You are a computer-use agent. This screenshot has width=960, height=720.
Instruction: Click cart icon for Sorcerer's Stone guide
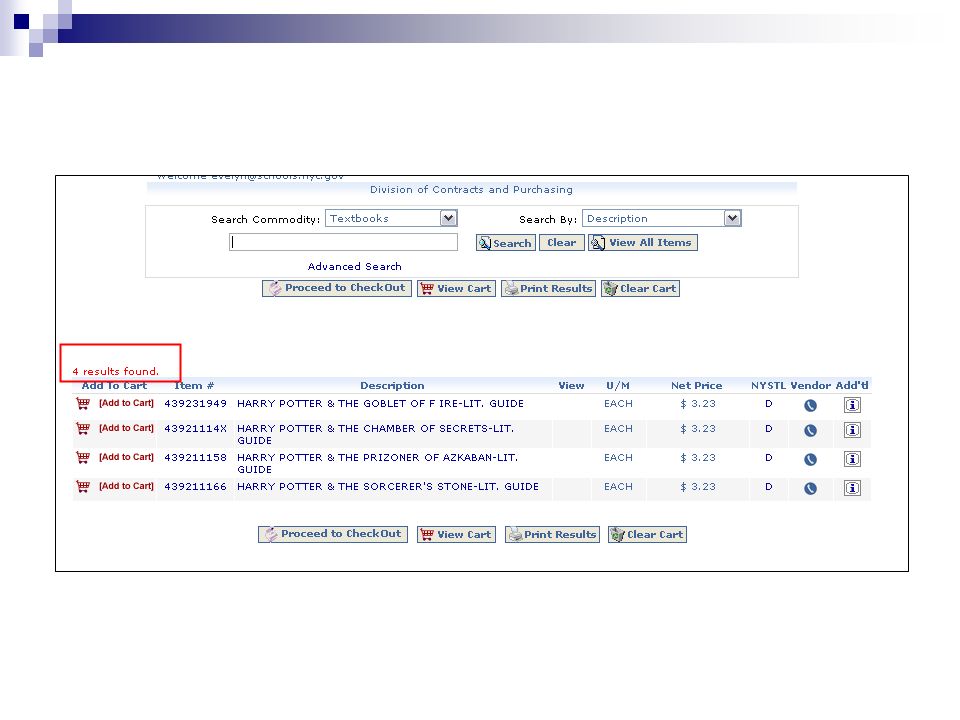(x=83, y=487)
